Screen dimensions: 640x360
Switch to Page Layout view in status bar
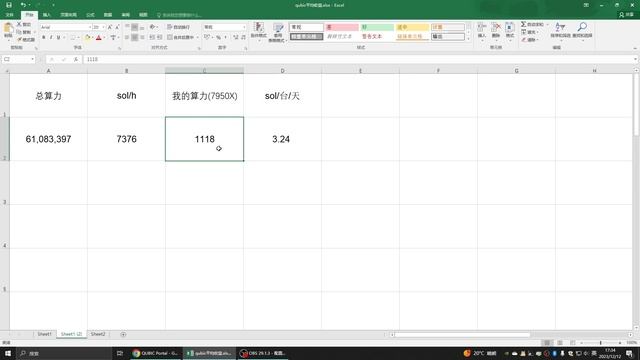tap(560, 343)
